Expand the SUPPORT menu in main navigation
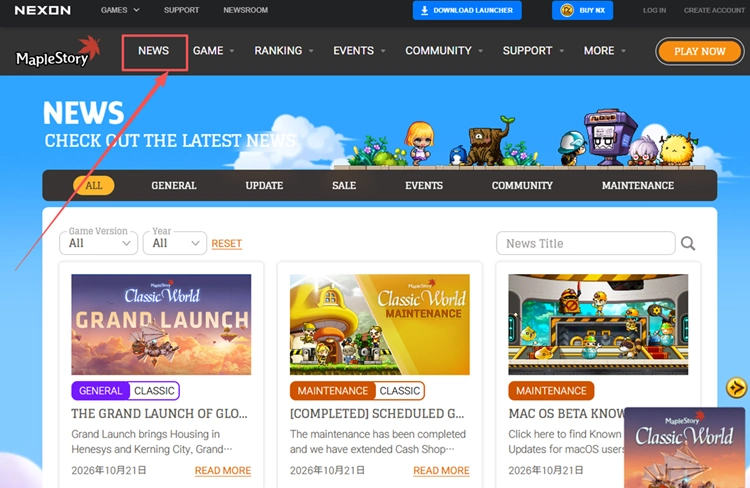This screenshot has height=488, width=750. (533, 51)
